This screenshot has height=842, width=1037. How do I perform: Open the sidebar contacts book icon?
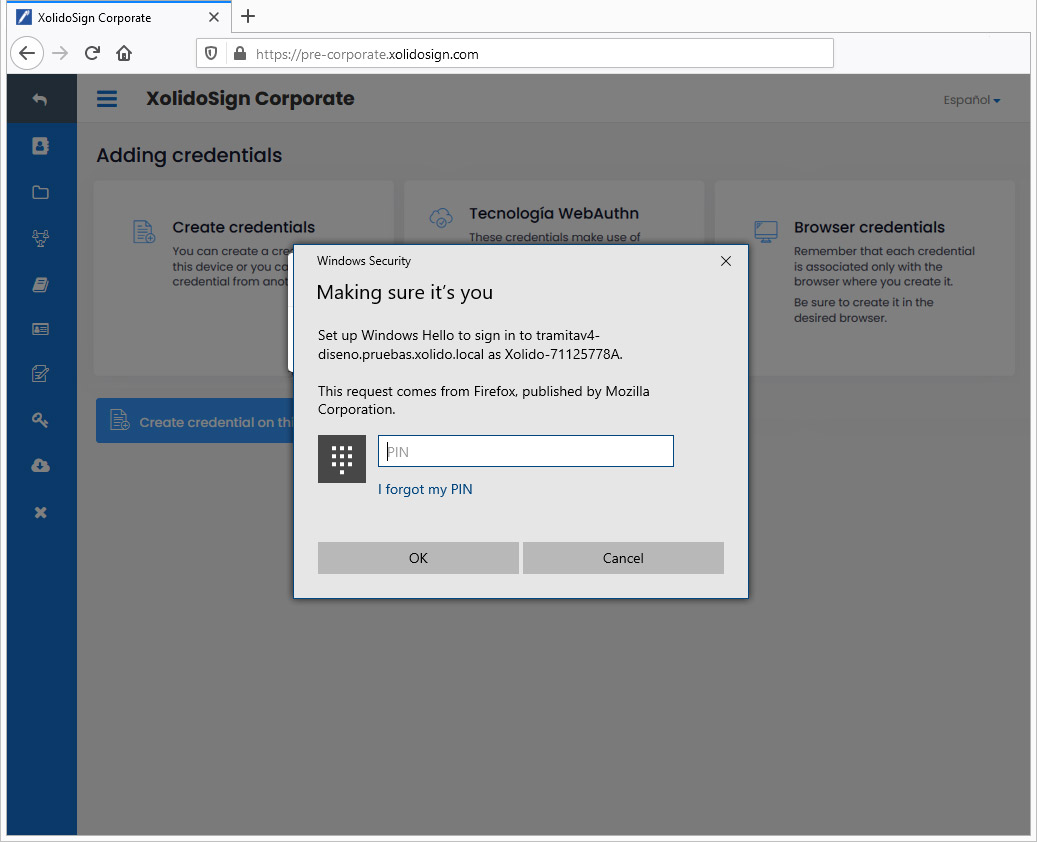(40, 146)
